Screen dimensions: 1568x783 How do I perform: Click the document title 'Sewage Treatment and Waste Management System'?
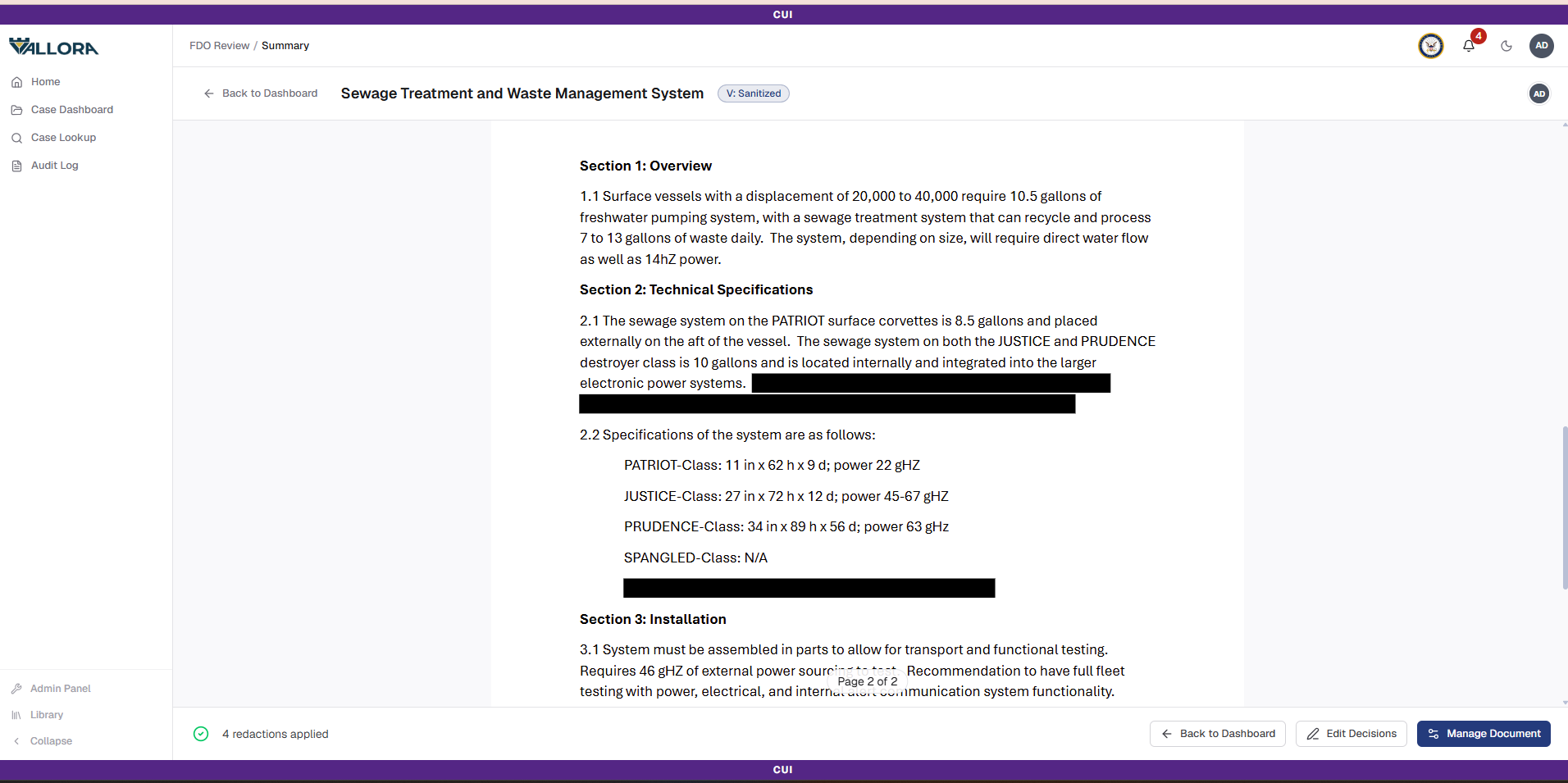[522, 93]
